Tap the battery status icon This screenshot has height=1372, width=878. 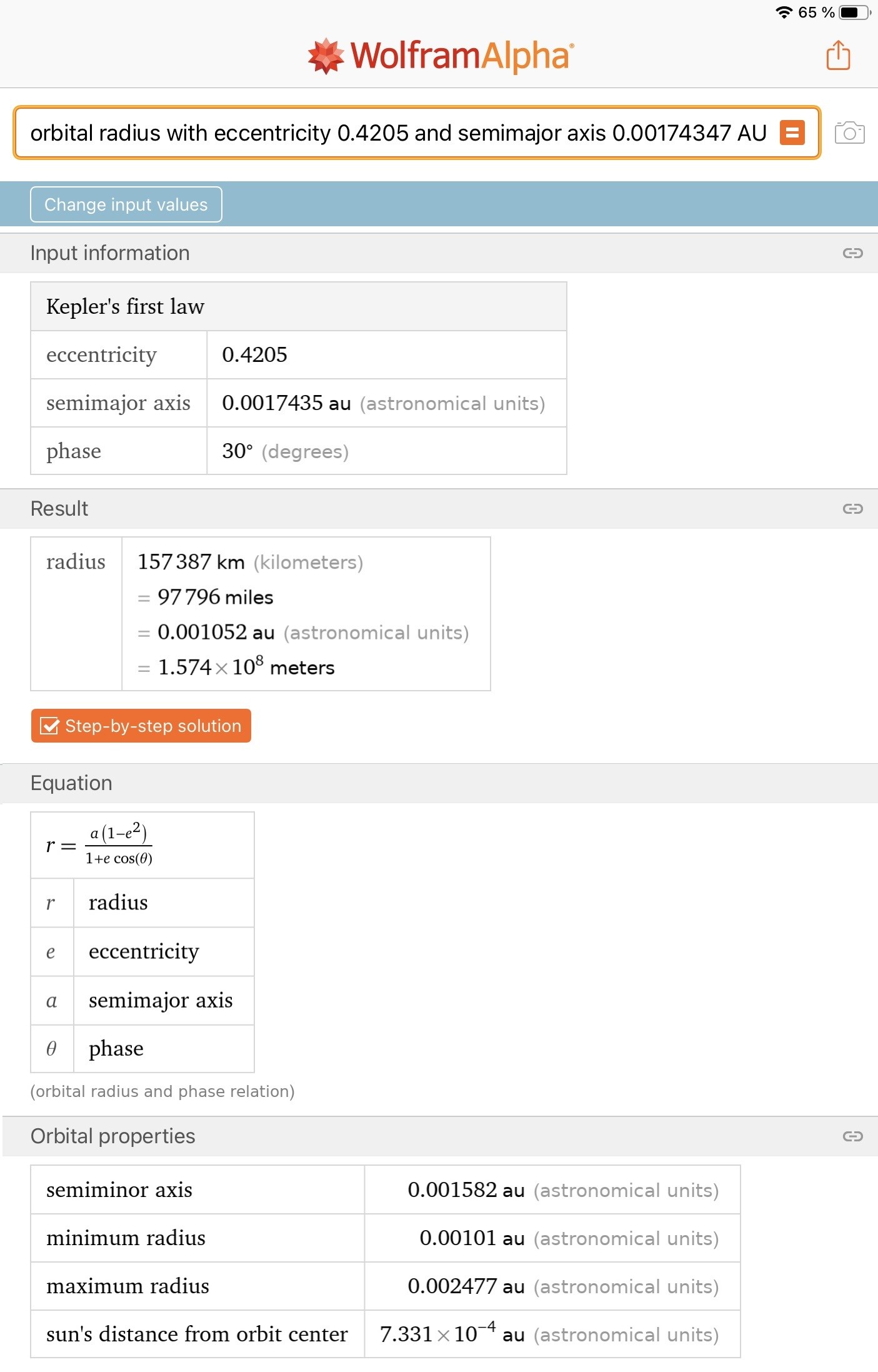855,12
